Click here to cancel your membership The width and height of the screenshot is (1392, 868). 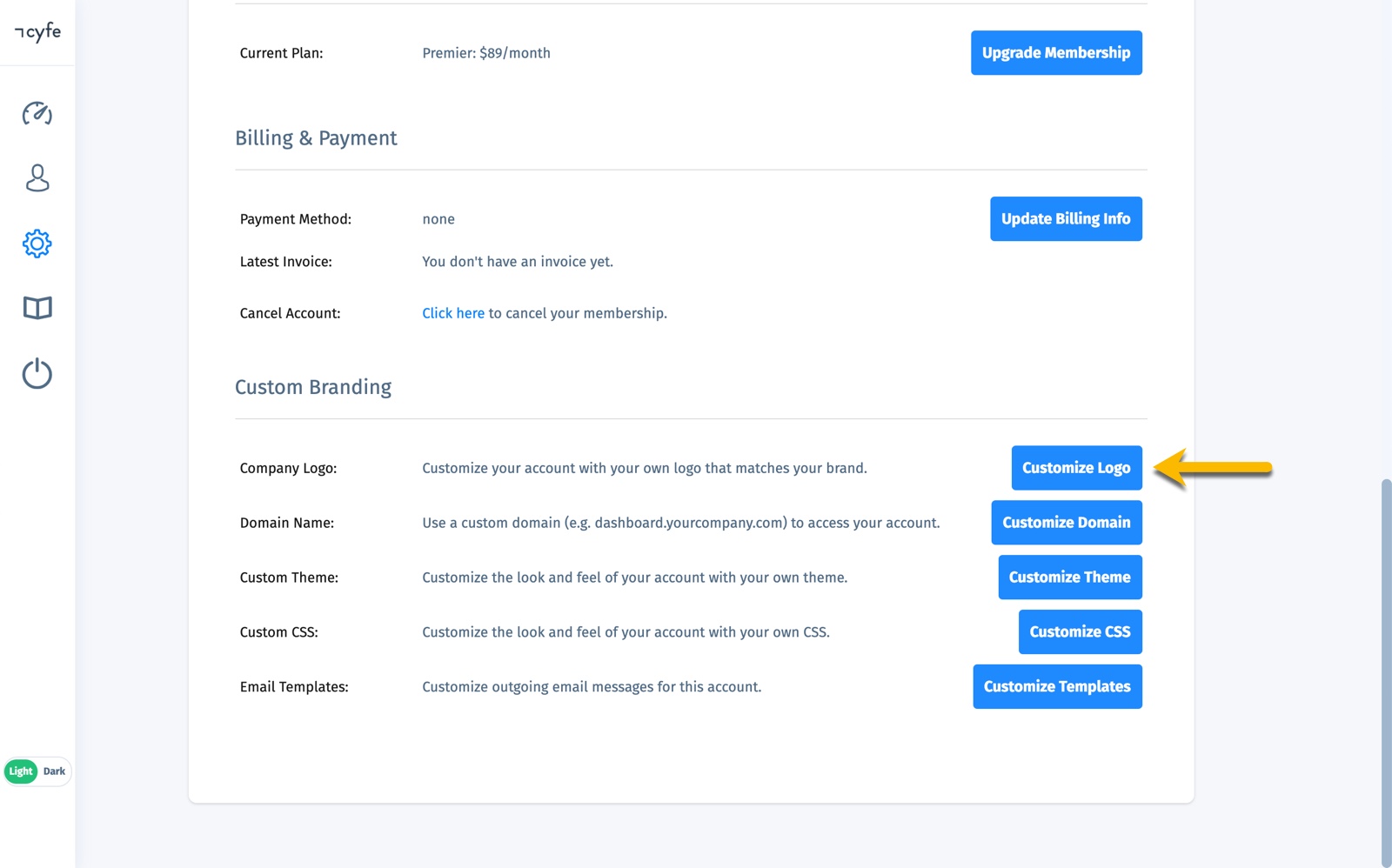click(452, 312)
